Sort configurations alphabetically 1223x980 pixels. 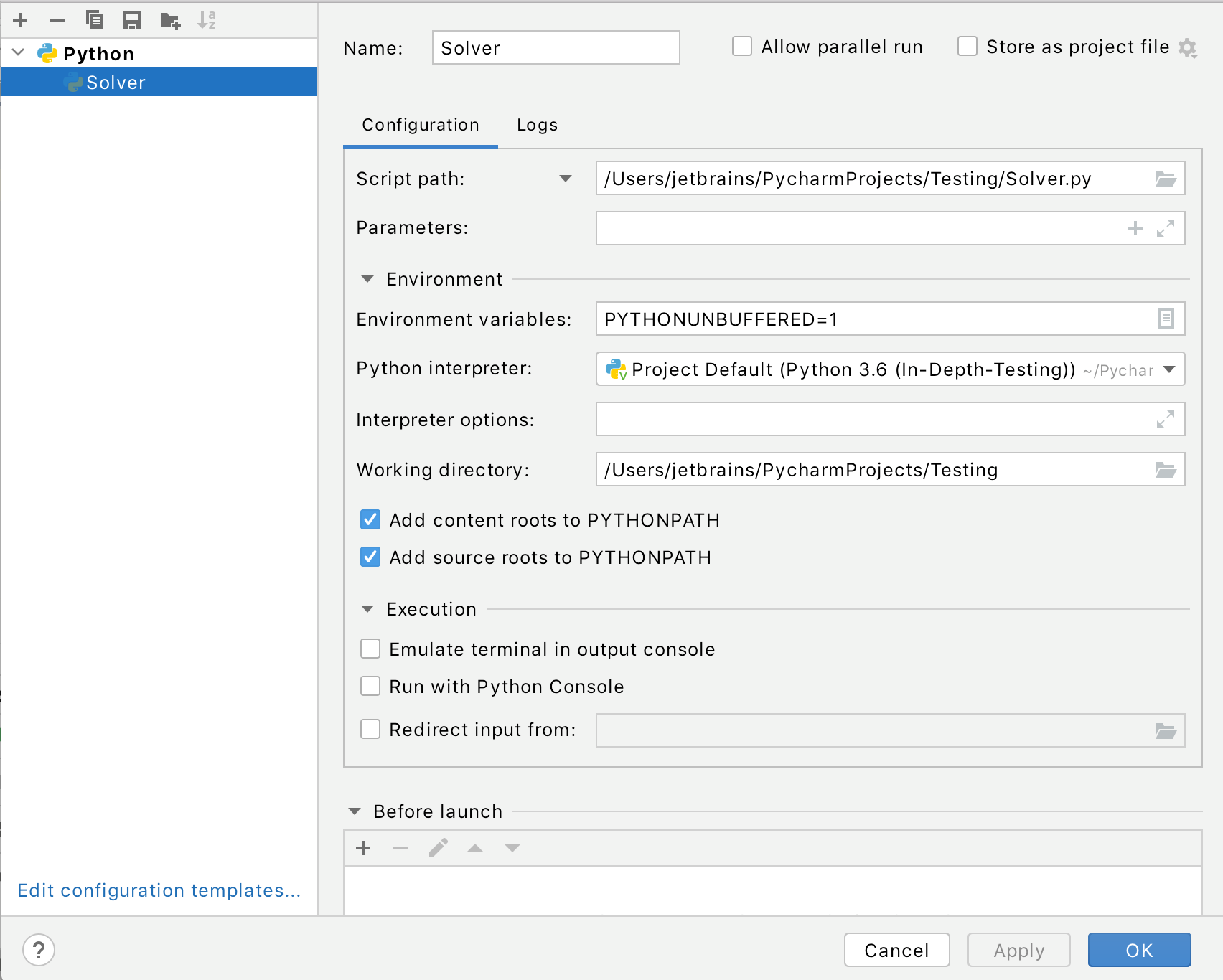pos(208,20)
